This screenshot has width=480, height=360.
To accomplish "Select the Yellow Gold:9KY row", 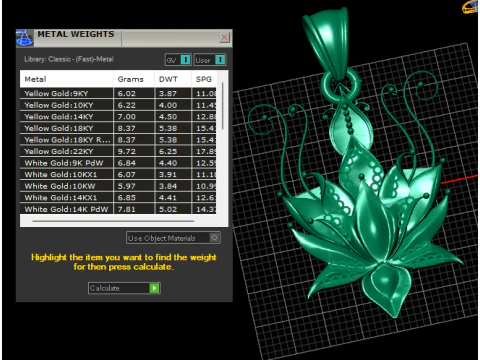I will click(118, 93).
